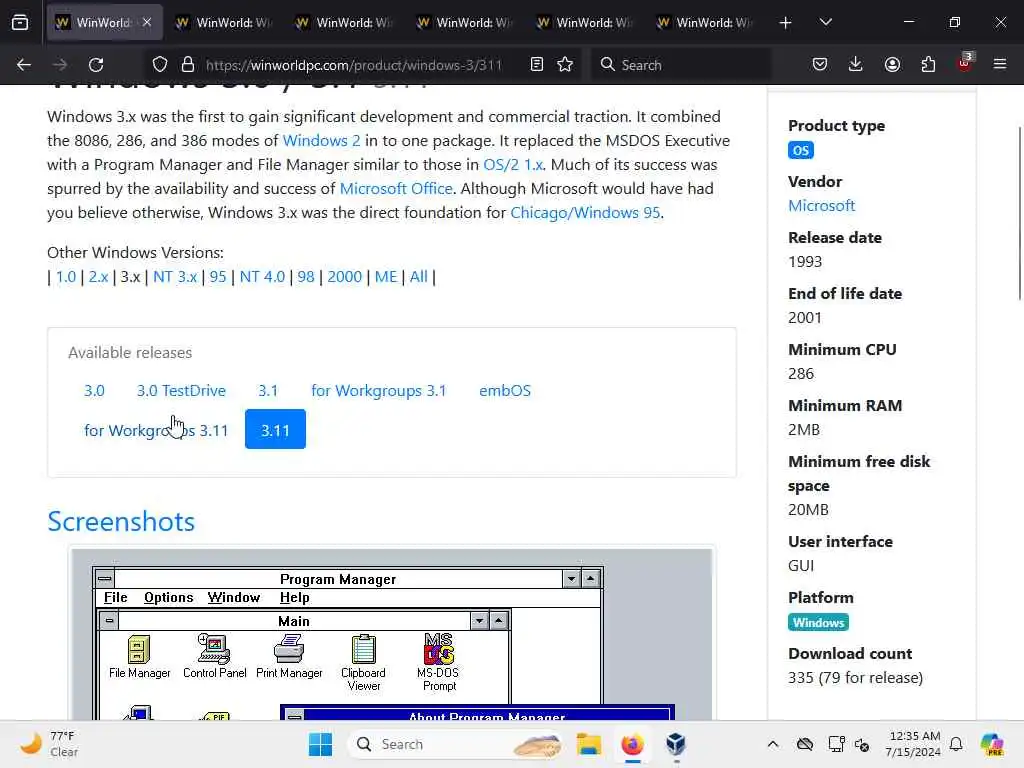Image resolution: width=1024 pixels, height=768 pixels.
Task: Go to Windows 1.0 version
Action: click(66, 277)
